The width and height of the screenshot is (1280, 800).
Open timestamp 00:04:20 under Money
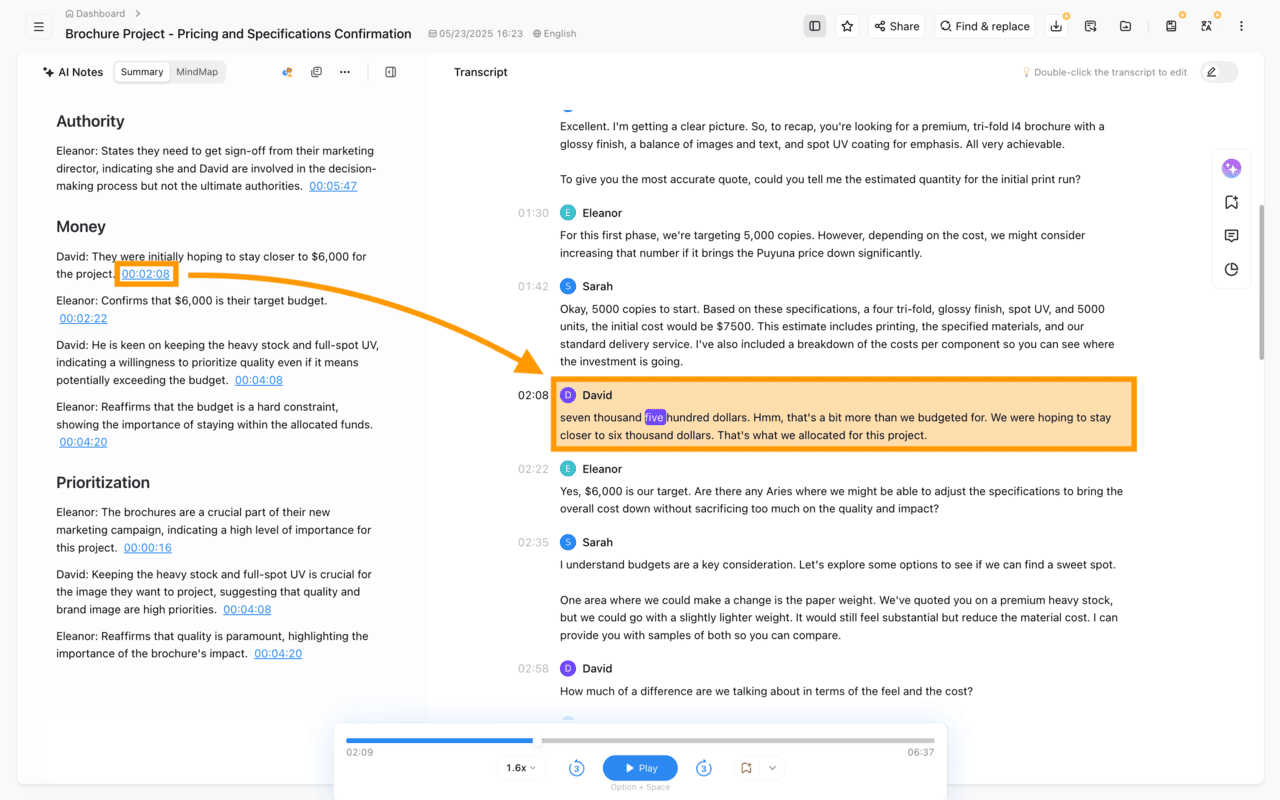pyautogui.click(x=83, y=442)
